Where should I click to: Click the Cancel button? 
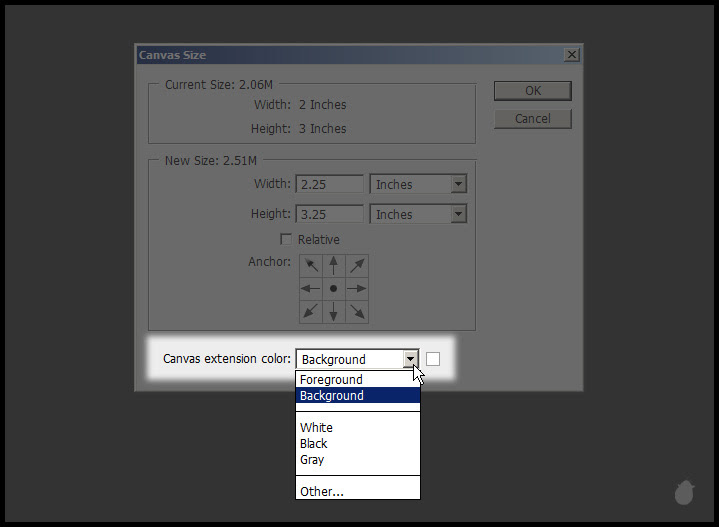533,119
